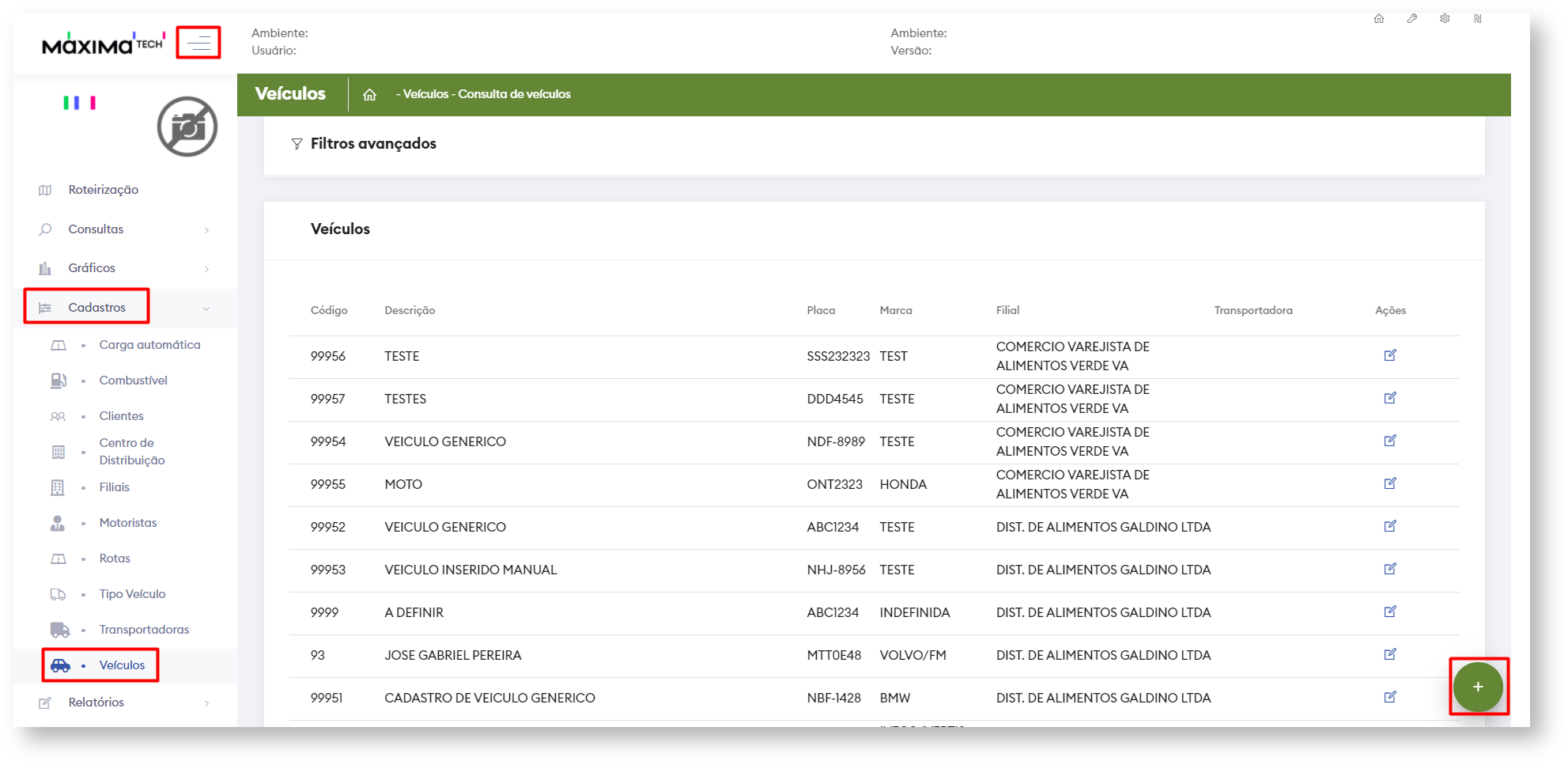Open Roteirização menu item
This screenshot has width=1568, height=765.
click(103, 190)
